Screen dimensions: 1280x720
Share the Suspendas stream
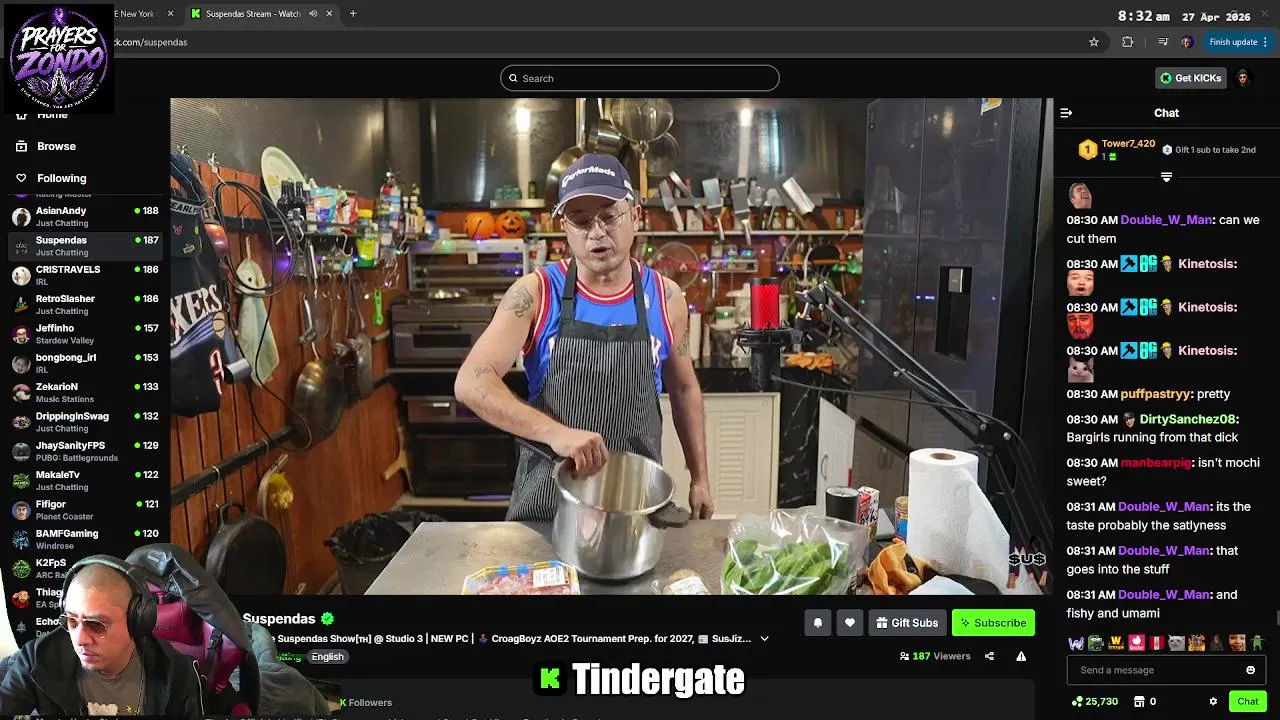989,656
